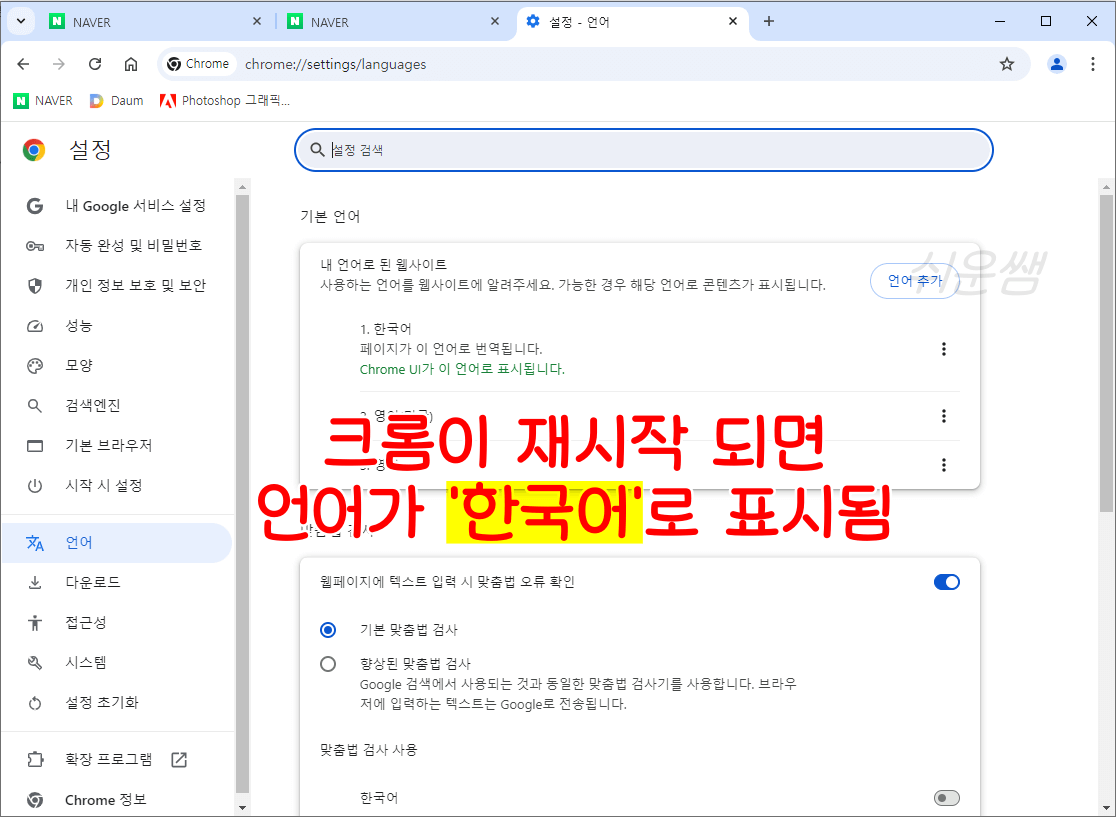Viewport: 1116px width, 817px height.
Task: Select 향상된 맞춤법 검사 option
Action: point(328,662)
